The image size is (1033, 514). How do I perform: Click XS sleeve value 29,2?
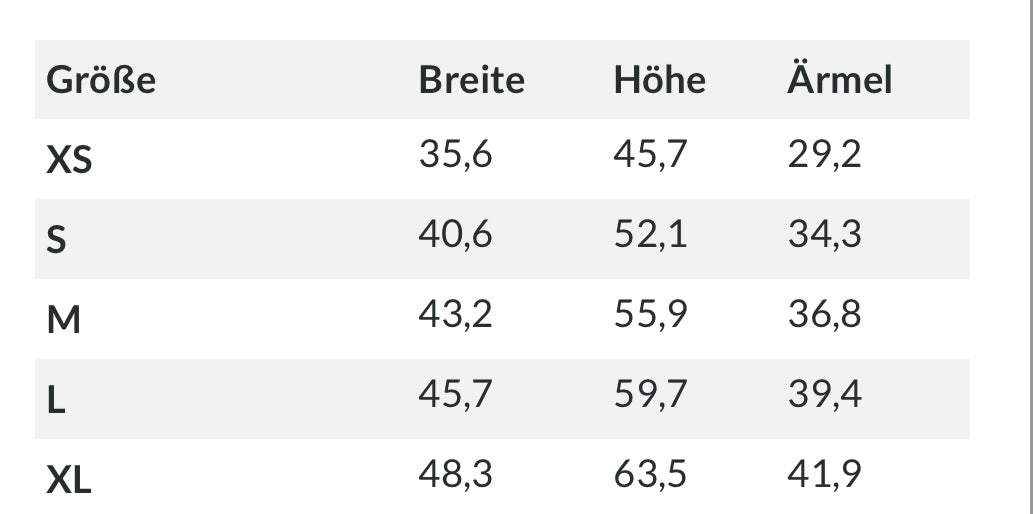[824, 156]
